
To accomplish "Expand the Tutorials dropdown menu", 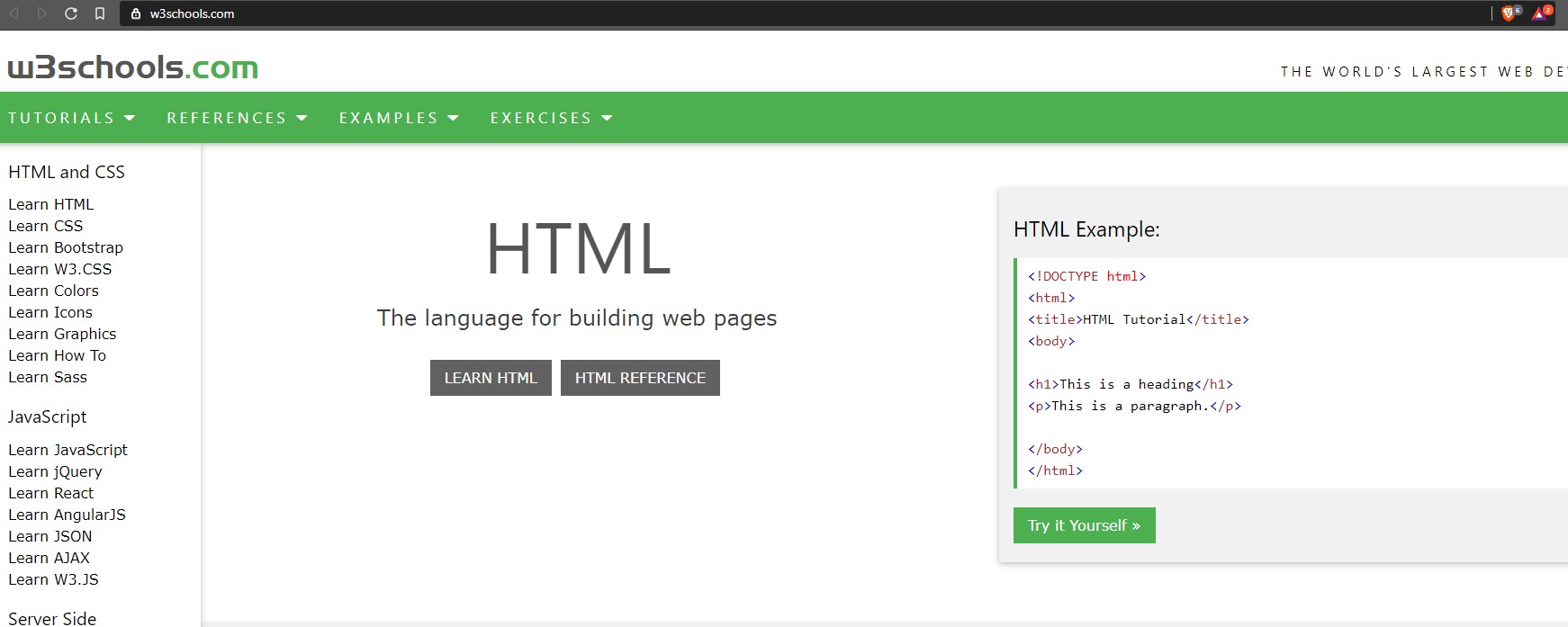I will [x=71, y=118].
